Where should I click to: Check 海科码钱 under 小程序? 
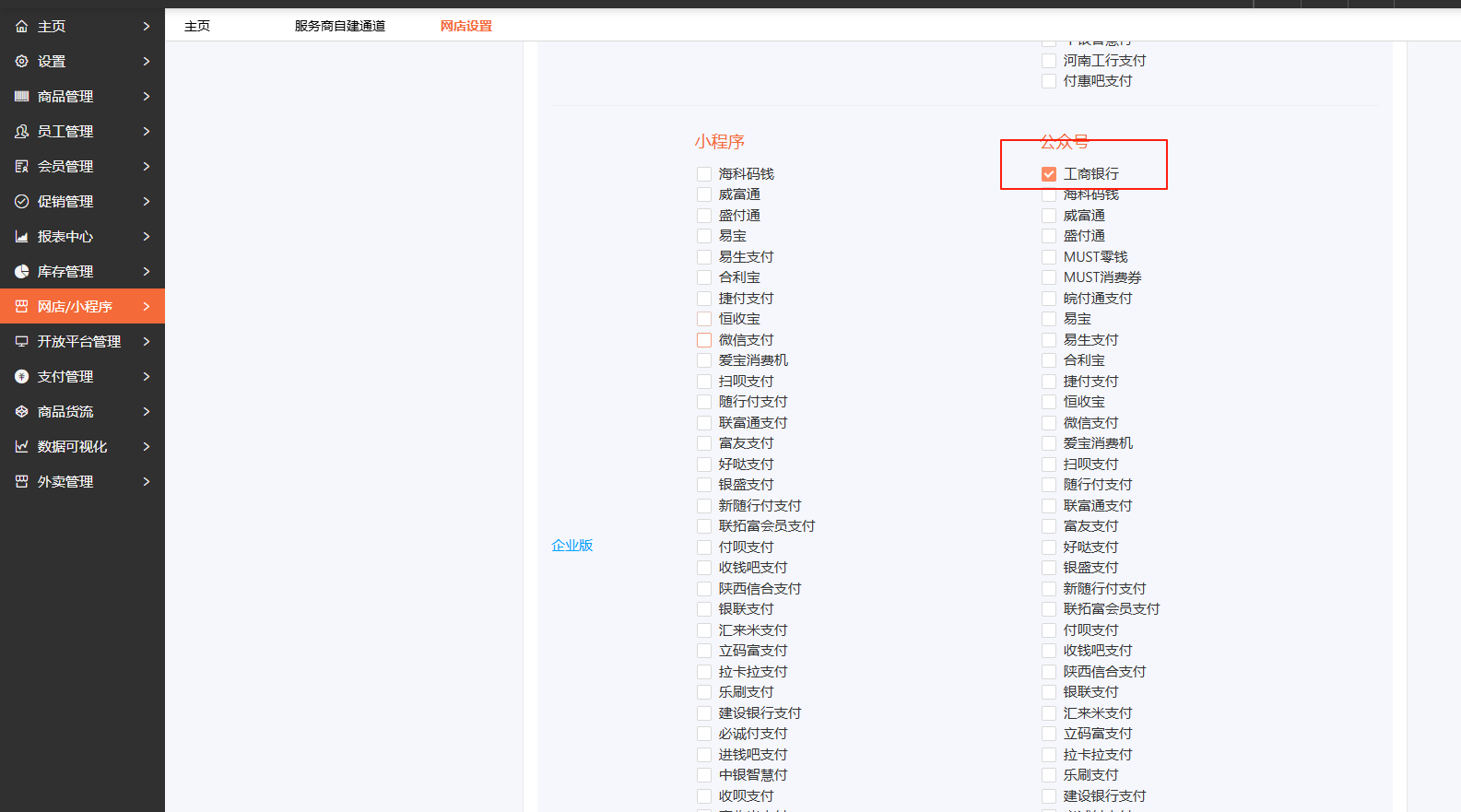click(704, 174)
